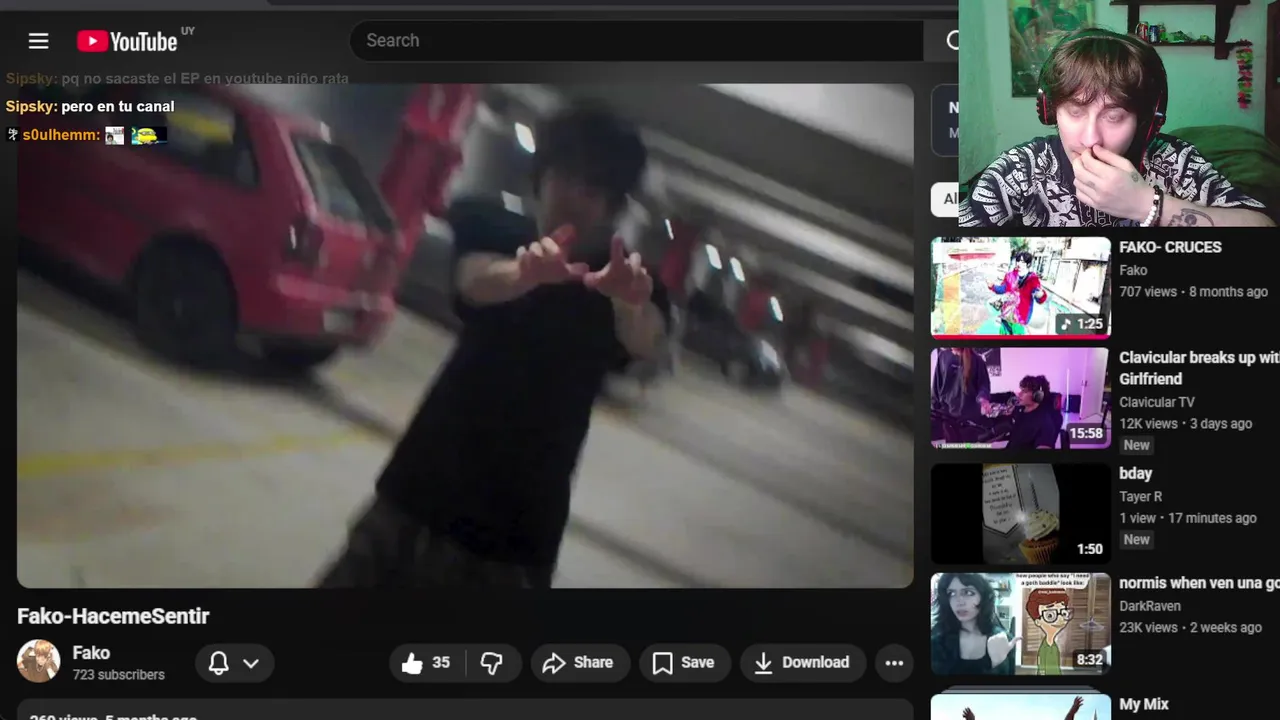The width and height of the screenshot is (1280, 720).
Task: Open the bday video title
Action: point(1136,473)
